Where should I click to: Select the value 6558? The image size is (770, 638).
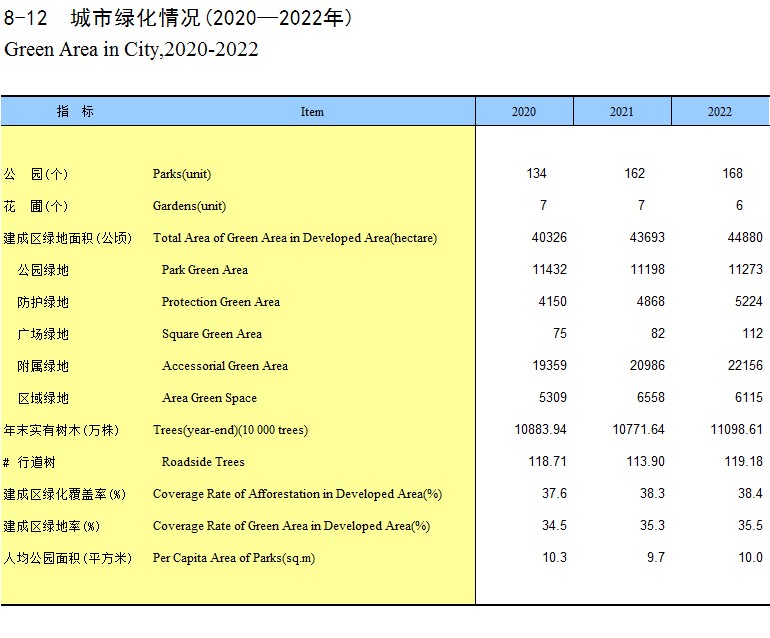(x=651, y=397)
